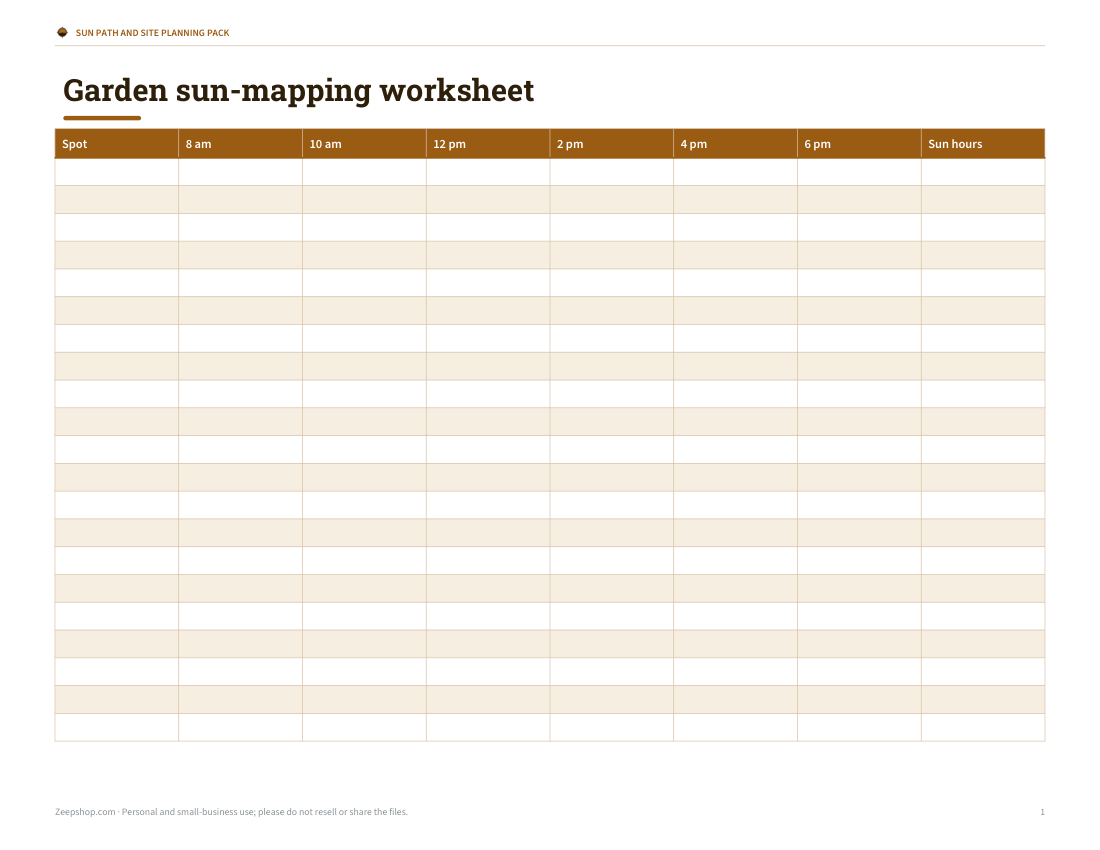Image resolution: width=1100 pixels, height=850 pixels.
Task: Click the 'Spot' column header
Action: (116, 144)
